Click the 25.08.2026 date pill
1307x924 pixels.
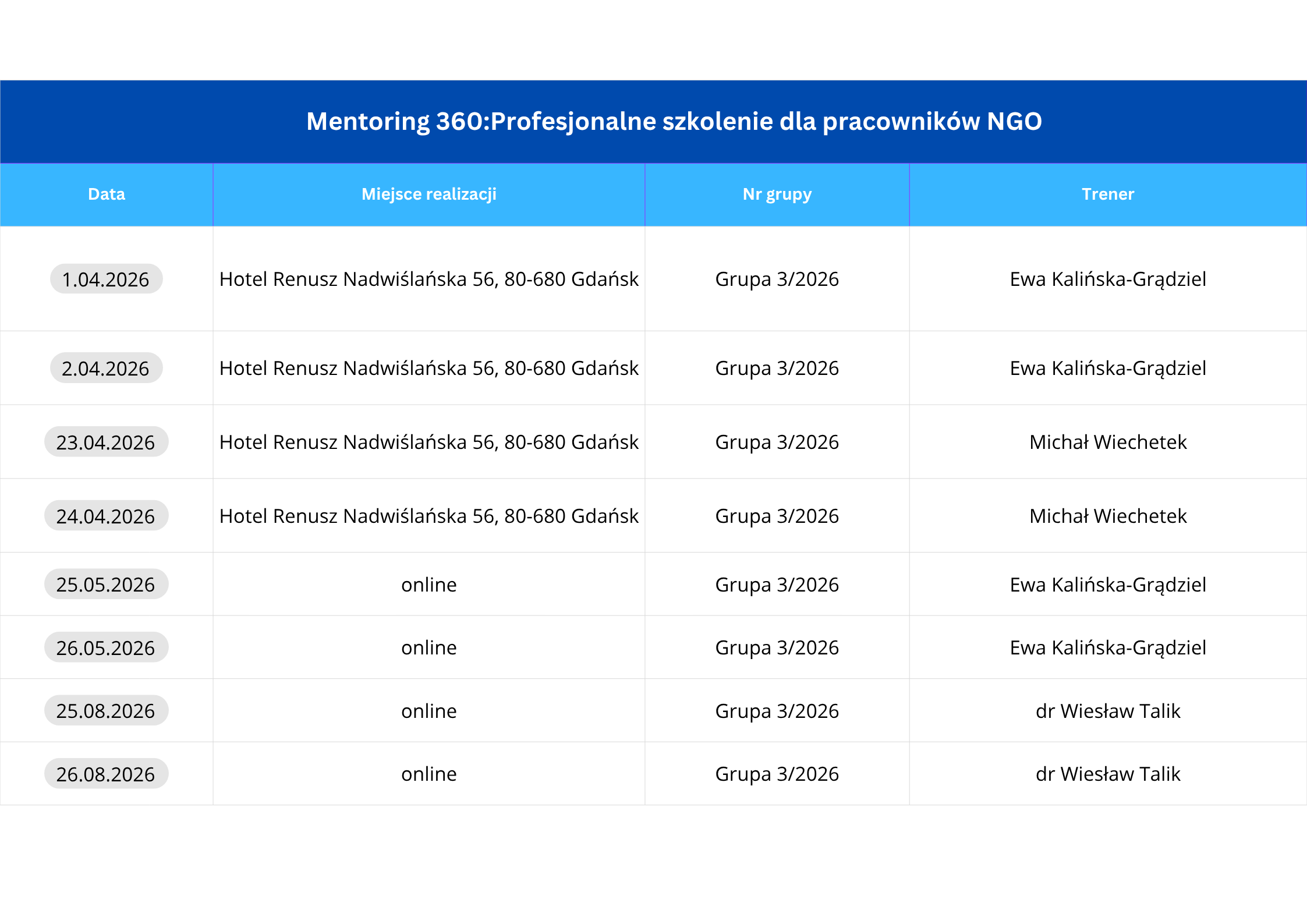point(106,711)
